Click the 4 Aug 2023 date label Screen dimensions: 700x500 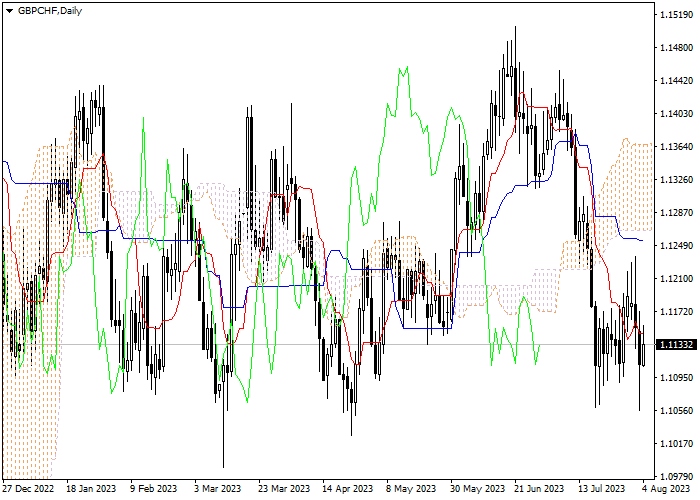click(x=666, y=489)
